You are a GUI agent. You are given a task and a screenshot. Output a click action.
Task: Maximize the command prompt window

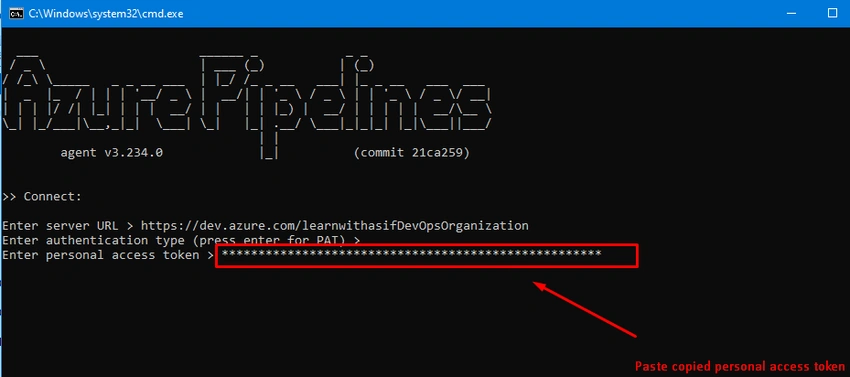pyautogui.click(x=832, y=14)
